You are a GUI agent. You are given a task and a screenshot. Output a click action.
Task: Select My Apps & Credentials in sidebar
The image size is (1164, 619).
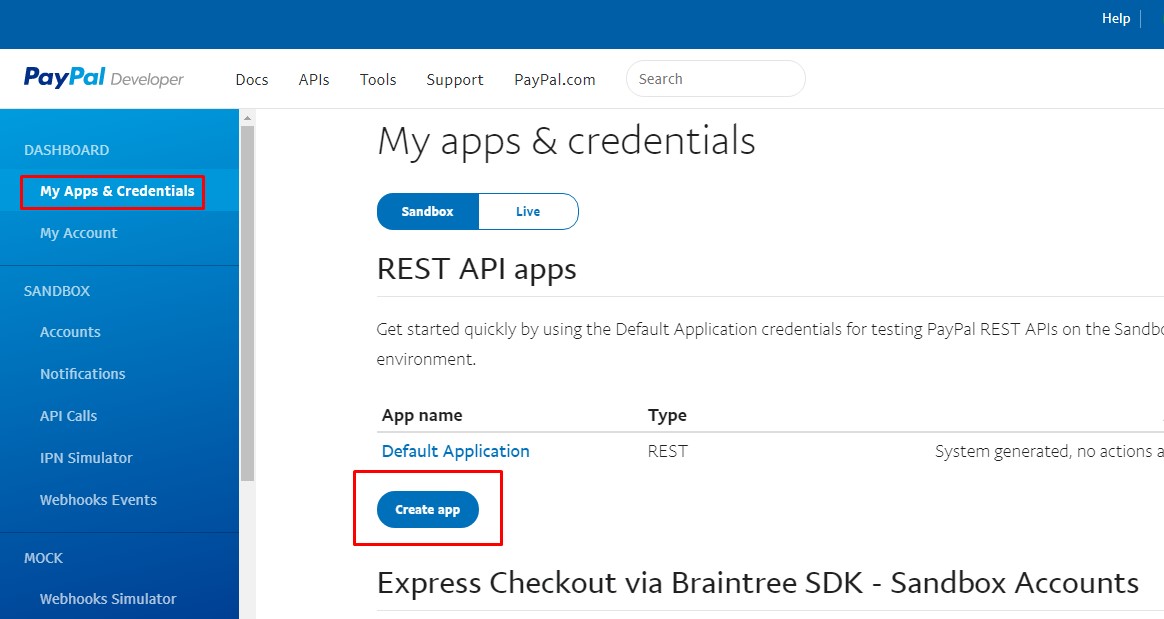117,191
